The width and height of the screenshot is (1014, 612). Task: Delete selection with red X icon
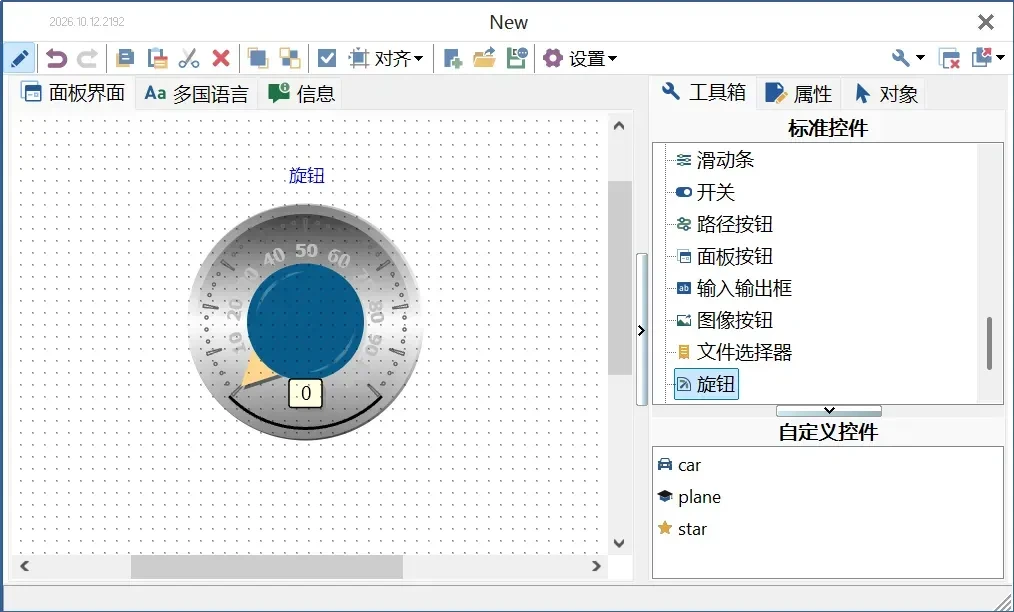tap(221, 59)
